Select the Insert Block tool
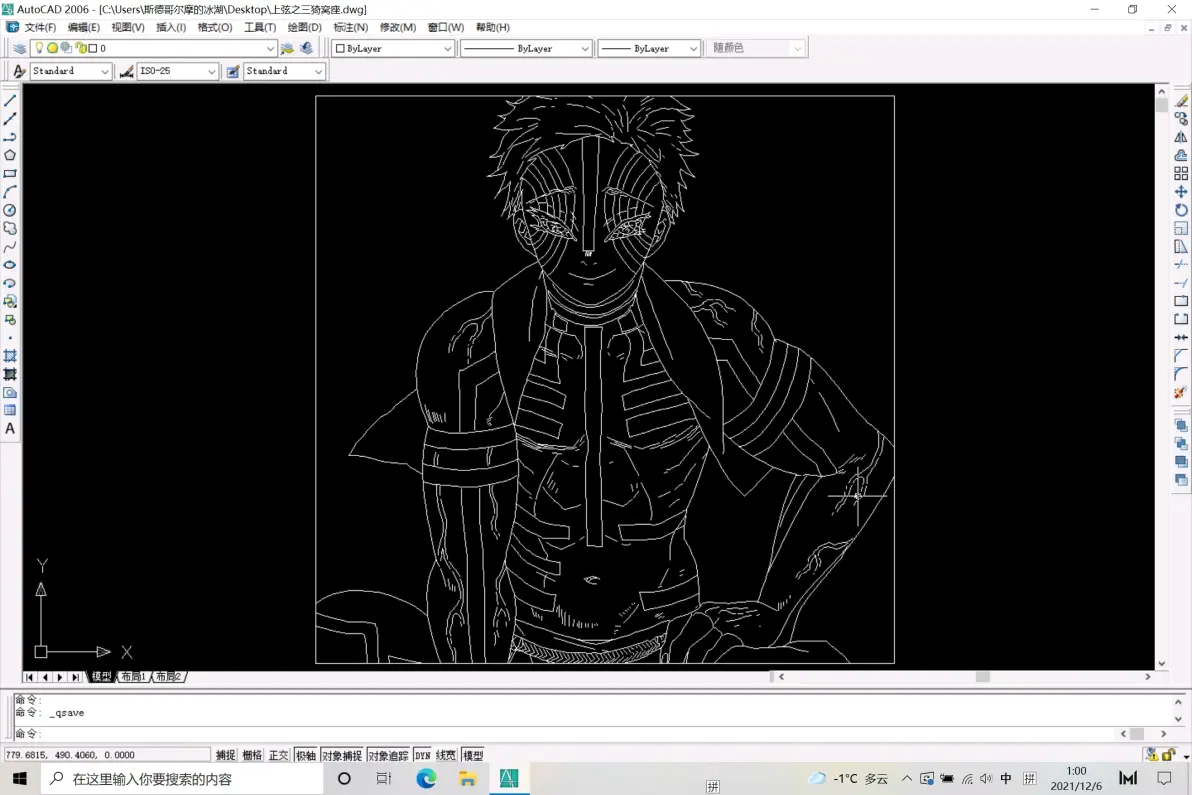The image size is (1192, 795). [10, 301]
